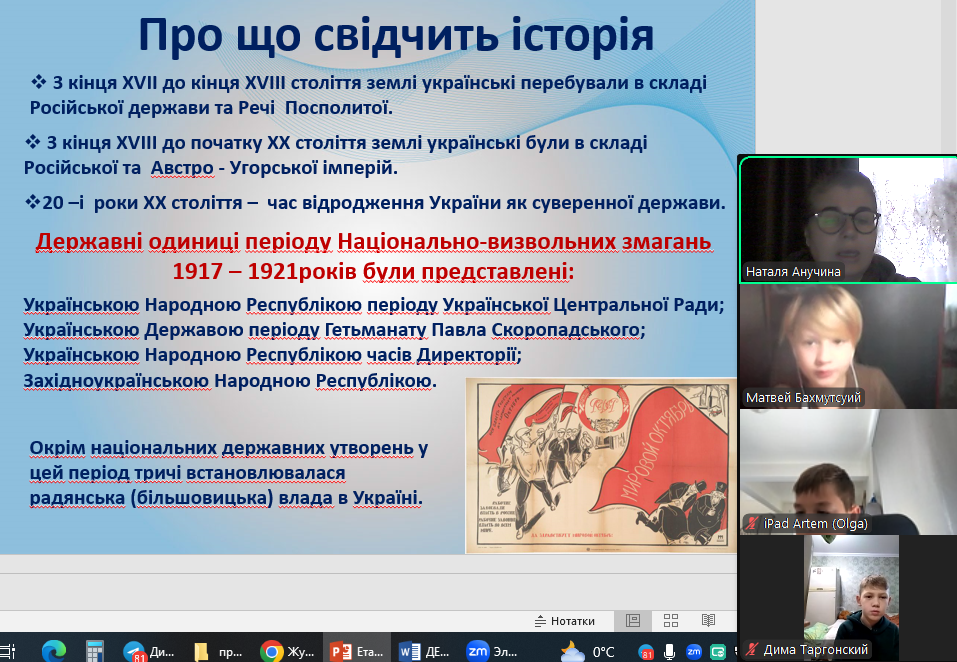Click the bullet З кінця XVII до кінця XVIII
Viewport: 957px width, 662px height.
(369, 95)
